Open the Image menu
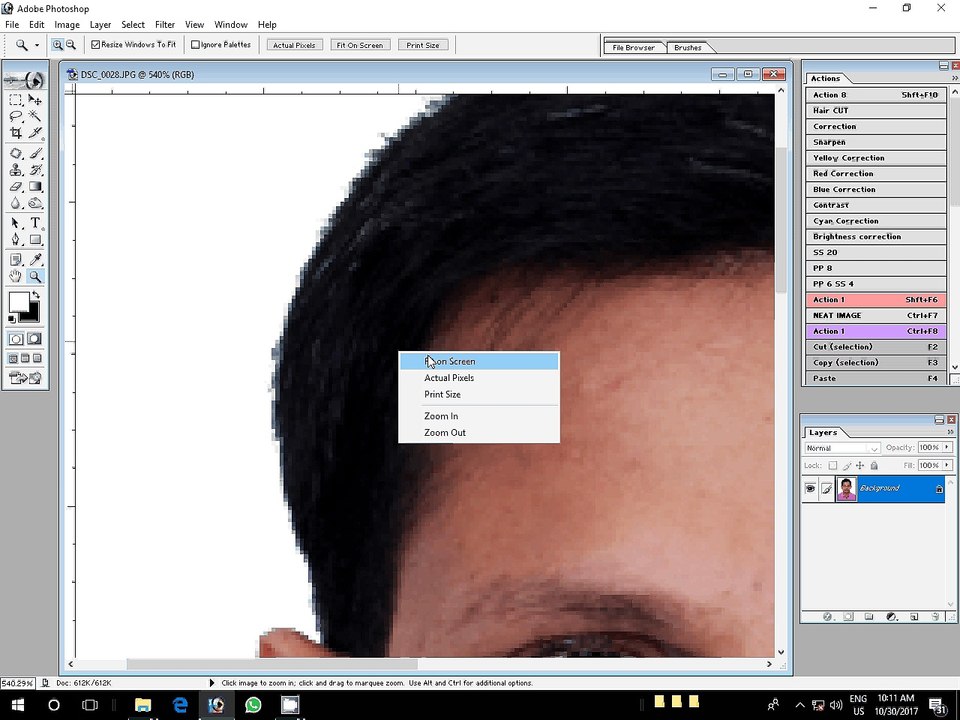Image resolution: width=960 pixels, height=720 pixels. (67, 24)
